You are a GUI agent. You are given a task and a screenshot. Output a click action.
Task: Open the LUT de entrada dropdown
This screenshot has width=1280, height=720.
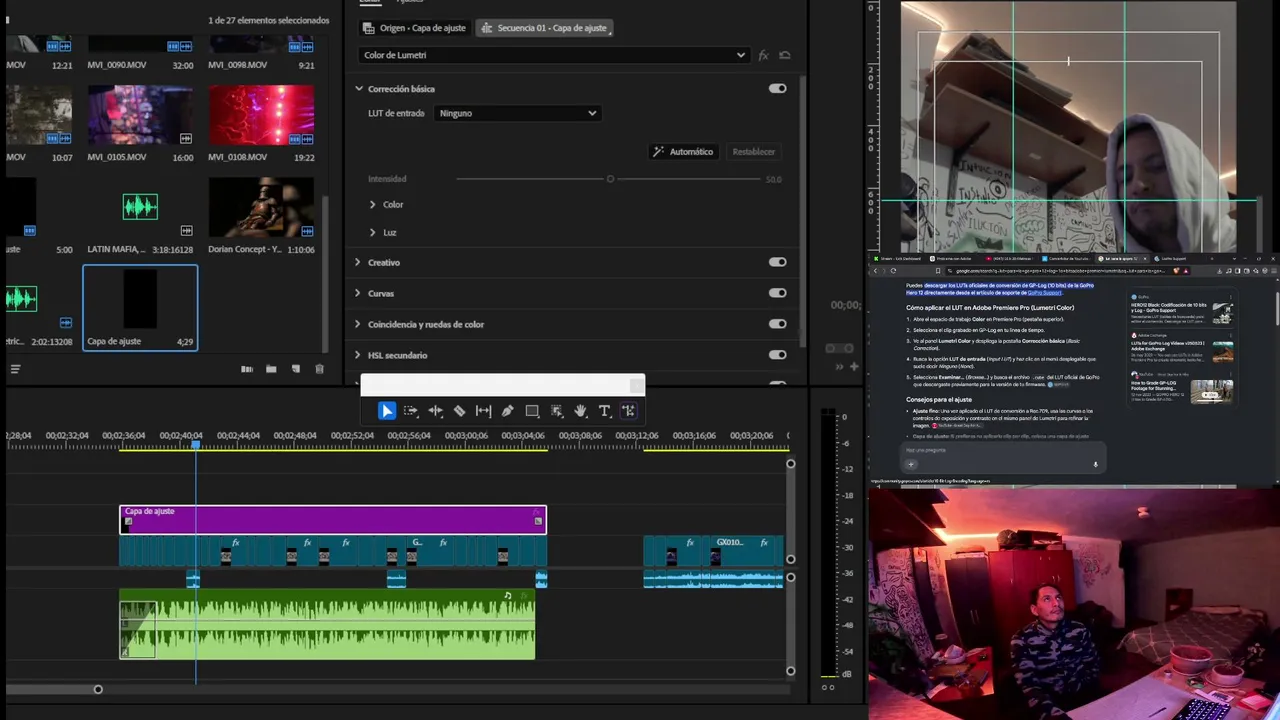click(517, 113)
